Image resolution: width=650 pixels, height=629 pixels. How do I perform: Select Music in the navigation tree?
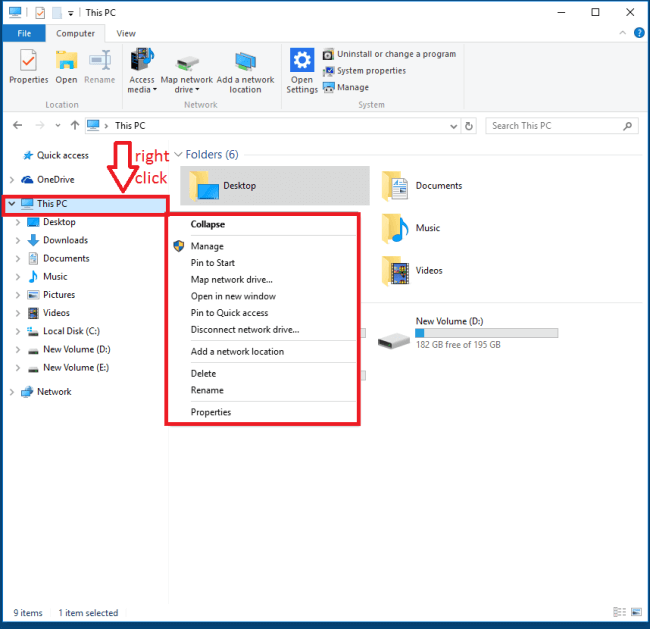click(47, 277)
